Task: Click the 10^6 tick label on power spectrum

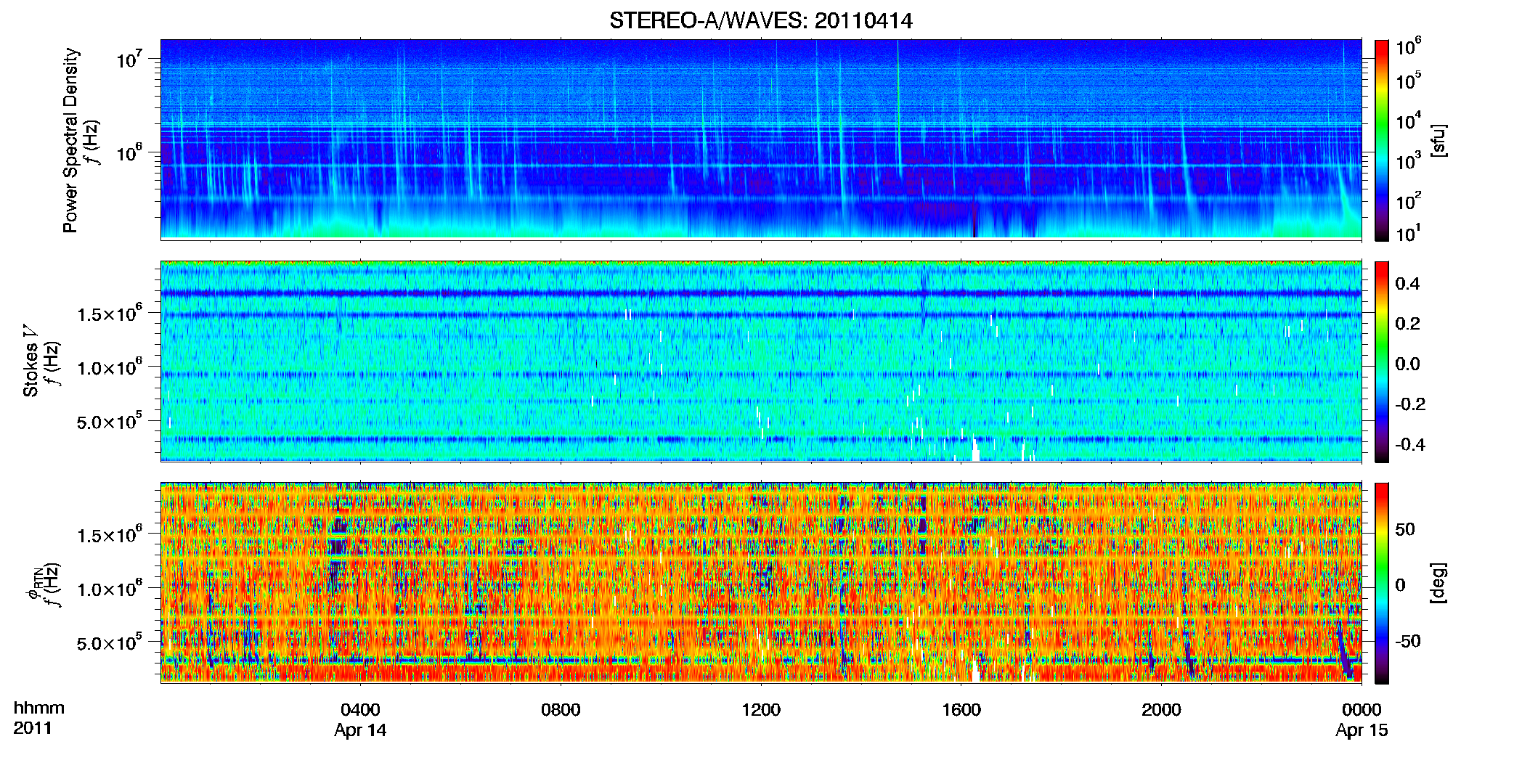Action: [x=130, y=153]
